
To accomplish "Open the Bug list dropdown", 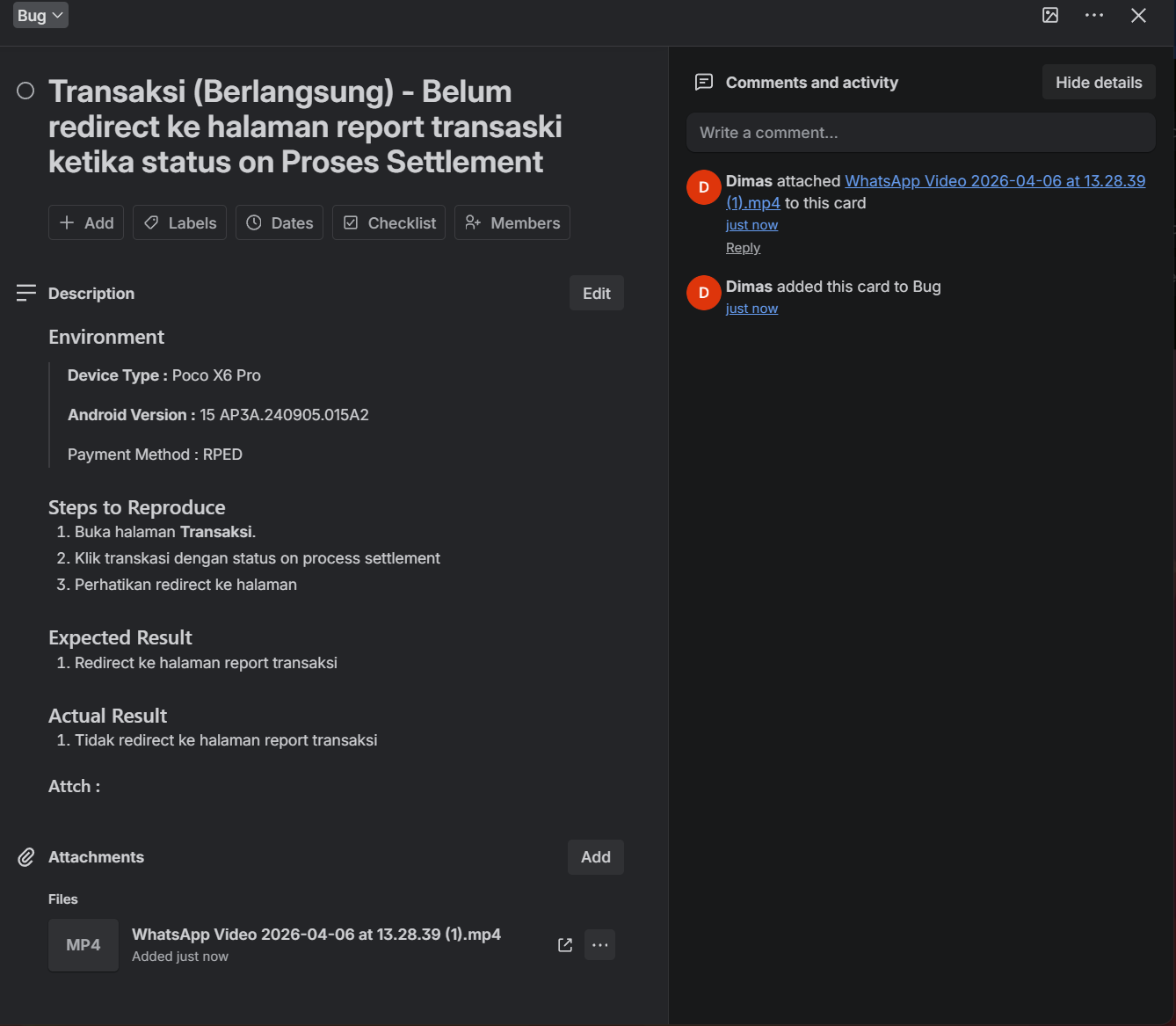I will pyautogui.click(x=40, y=15).
